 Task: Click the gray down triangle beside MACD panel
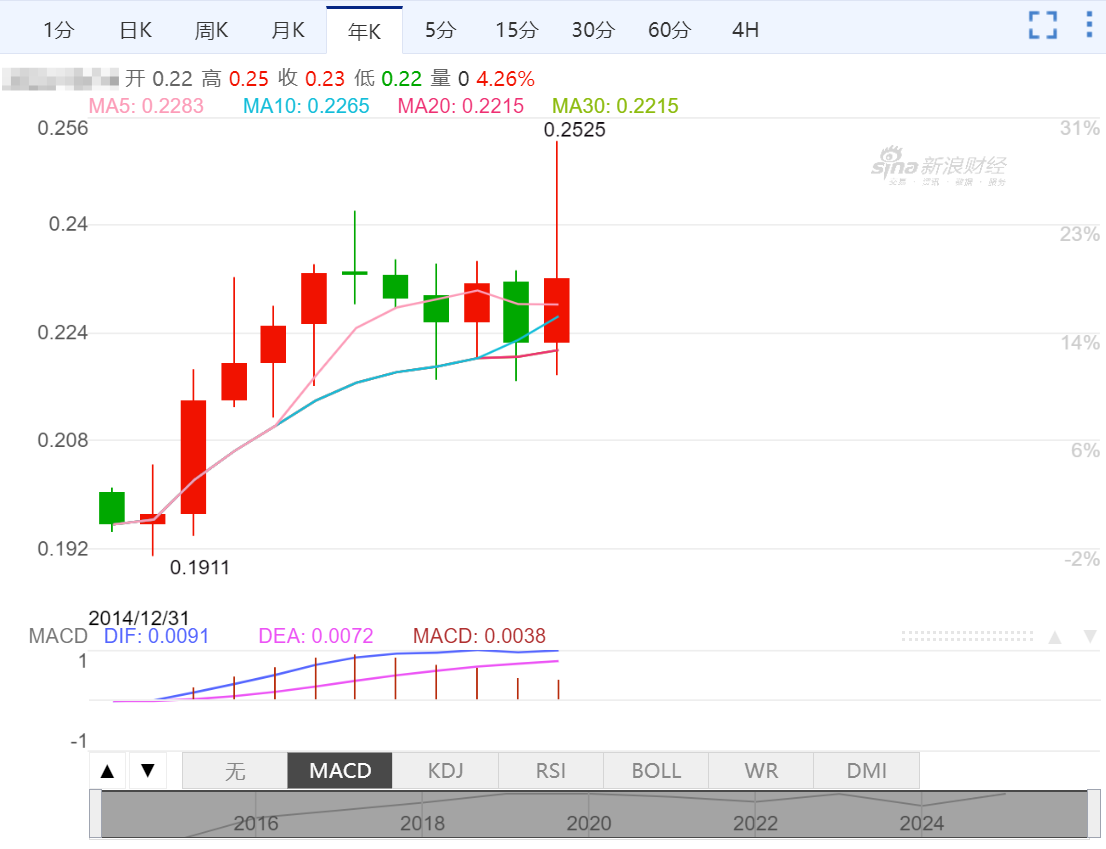(x=1089, y=636)
